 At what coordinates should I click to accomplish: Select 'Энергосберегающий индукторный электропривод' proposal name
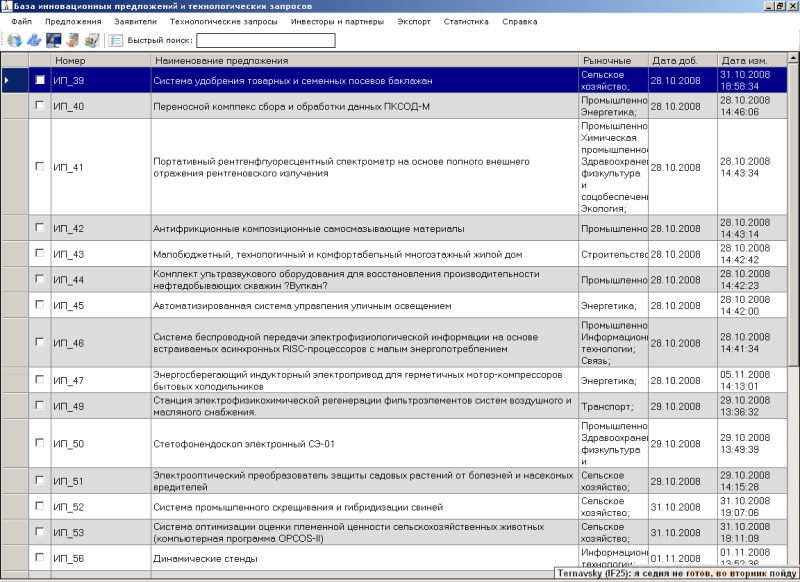(365, 381)
